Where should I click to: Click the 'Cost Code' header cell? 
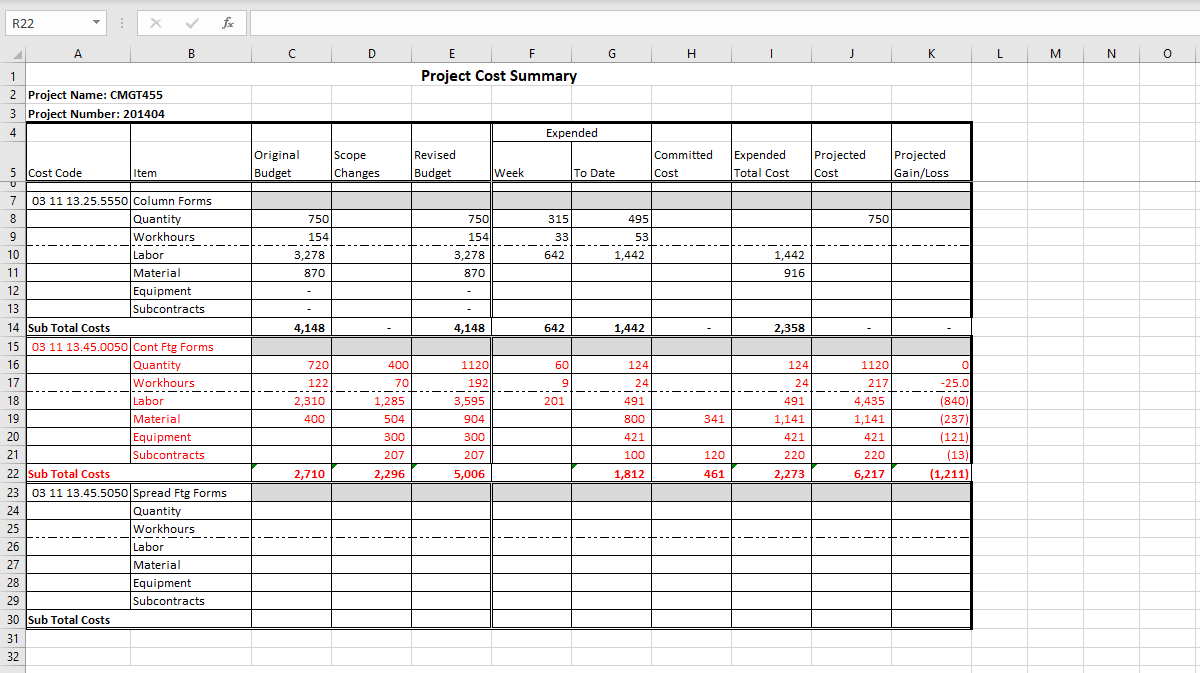click(x=78, y=163)
